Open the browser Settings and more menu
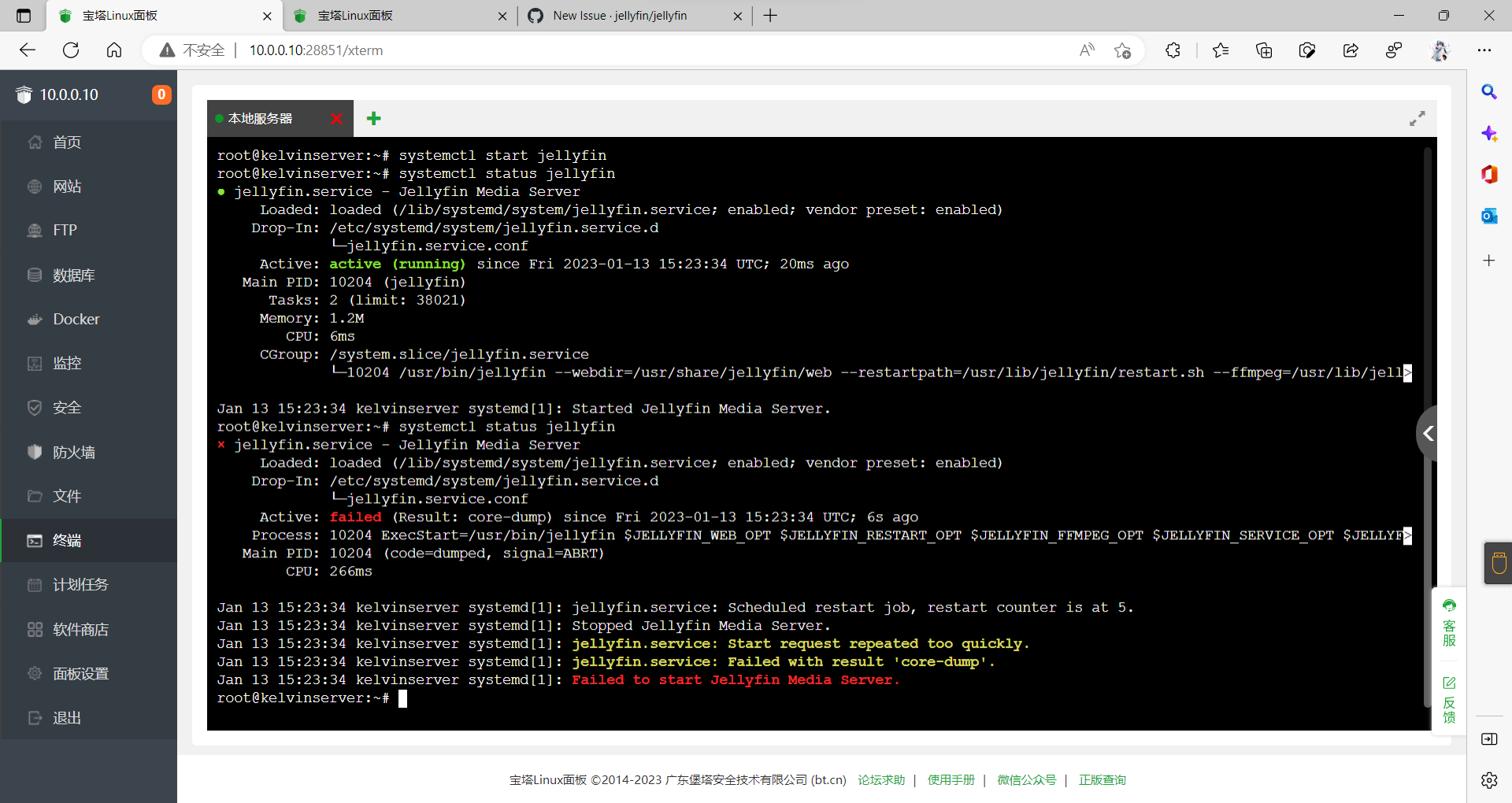The width and height of the screenshot is (1512, 803). click(1485, 50)
